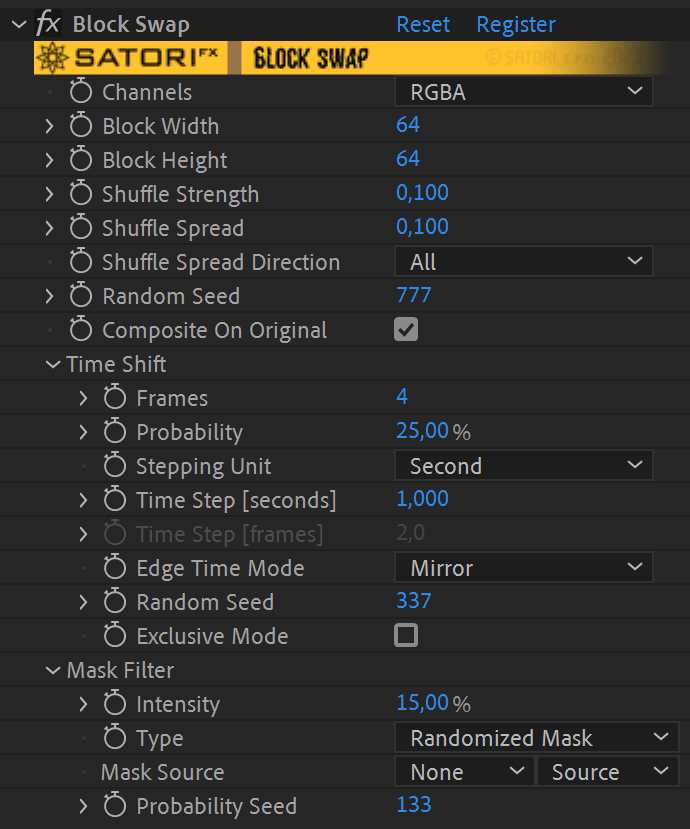Open the Stepping Unit dropdown set to Second
This screenshot has width=690, height=829.
(x=523, y=465)
